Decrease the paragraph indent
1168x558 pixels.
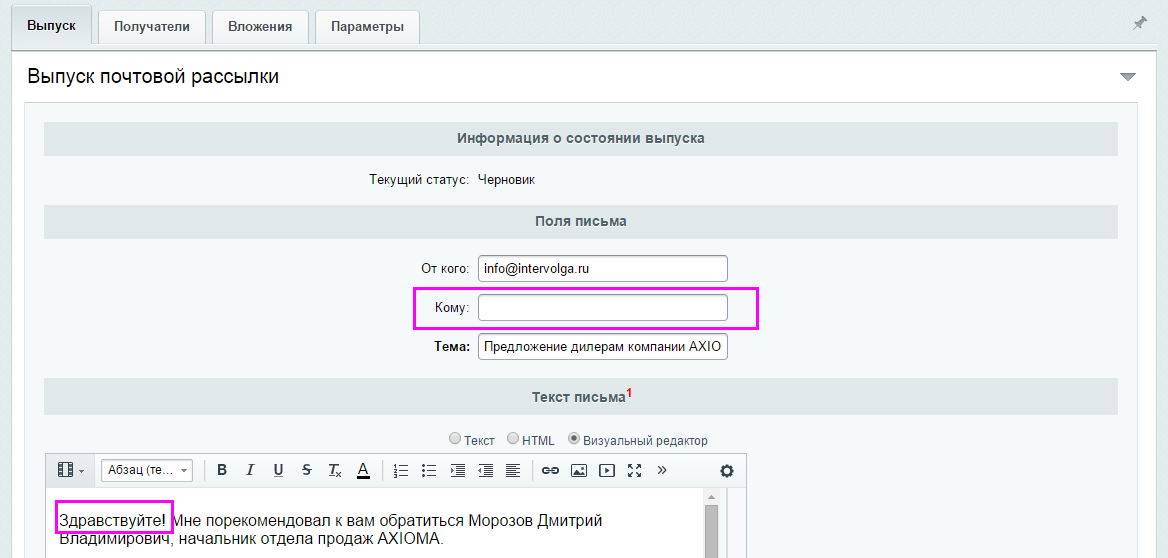tap(485, 470)
